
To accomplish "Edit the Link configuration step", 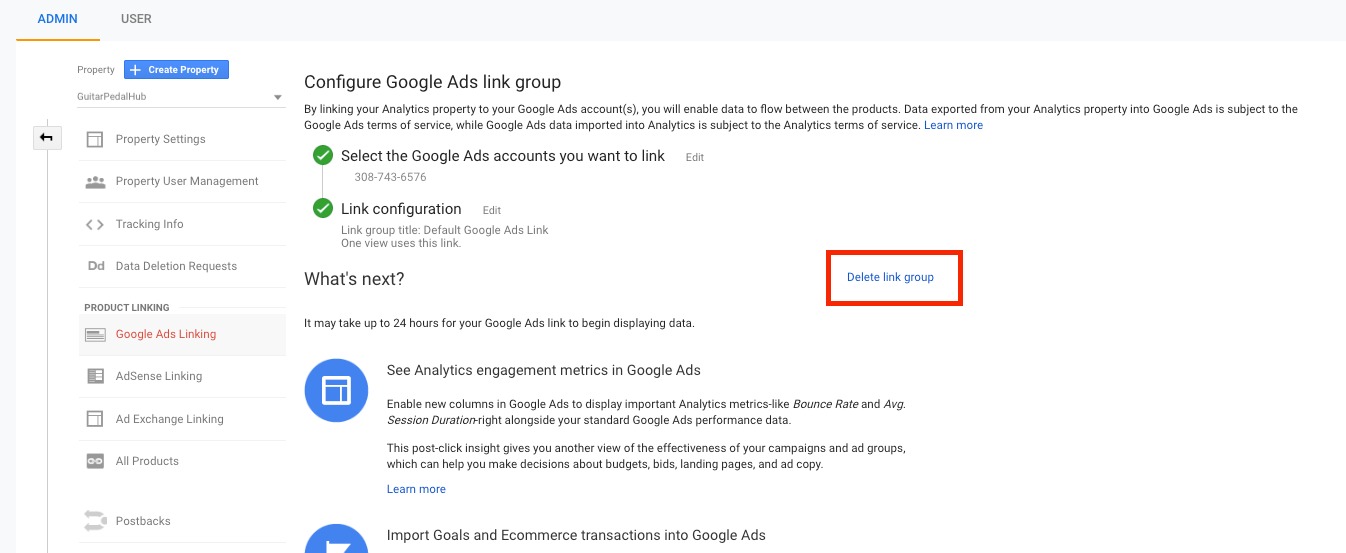I will [492, 211].
